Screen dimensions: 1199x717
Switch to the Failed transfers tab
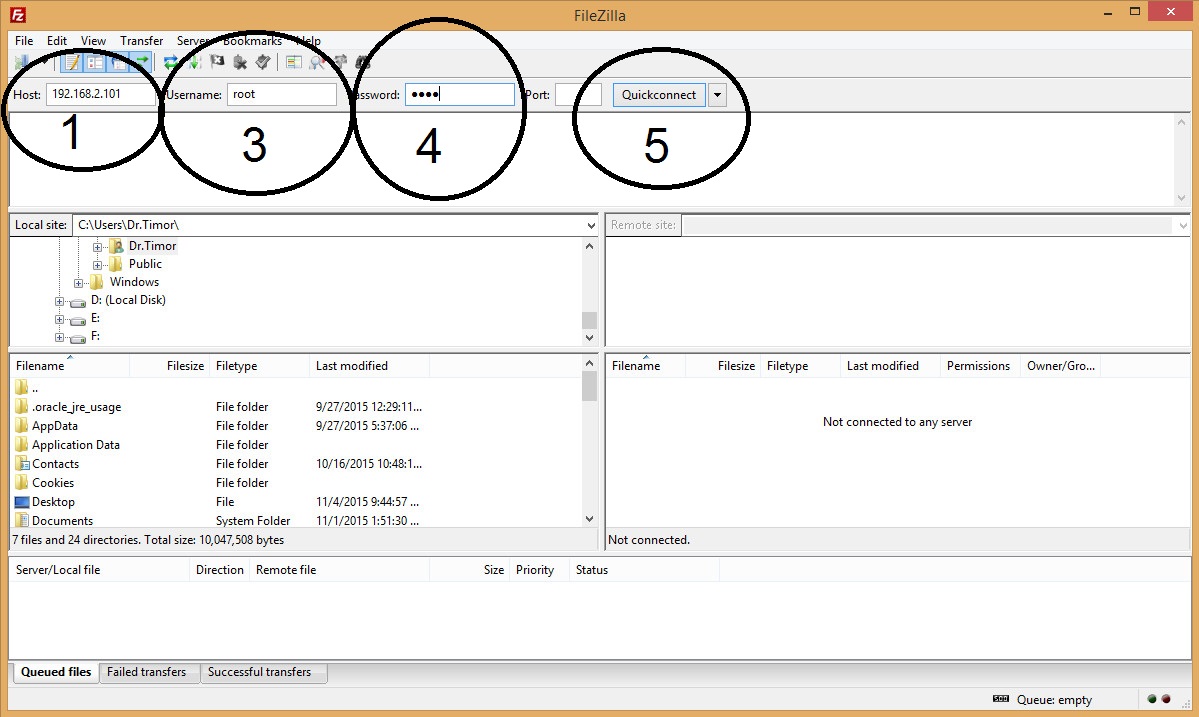click(x=147, y=672)
